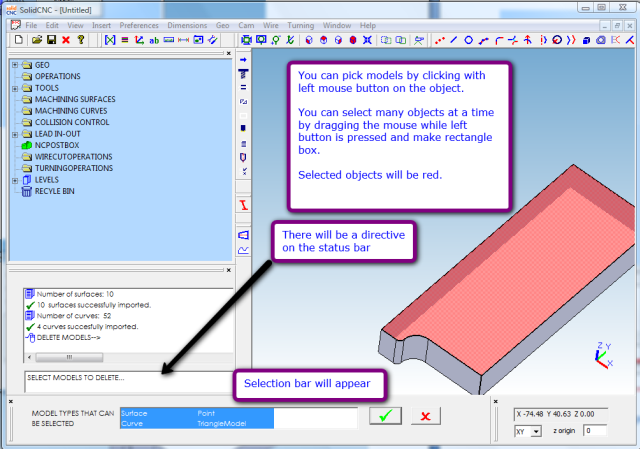Click the yellow question mark help icon

[x=81, y=40]
